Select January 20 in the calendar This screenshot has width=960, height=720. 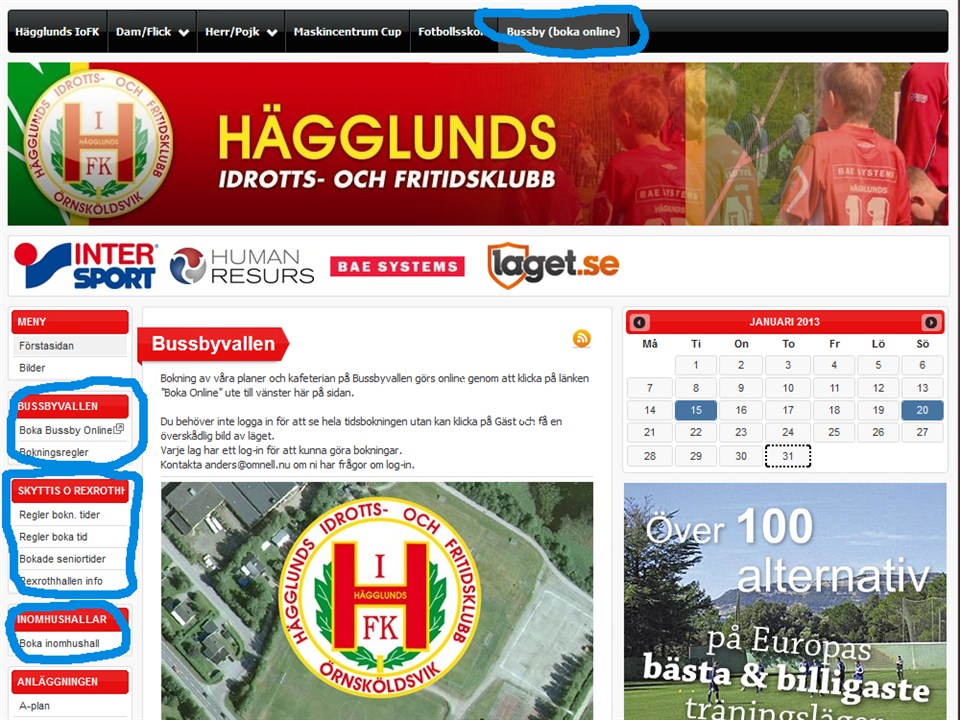922,410
